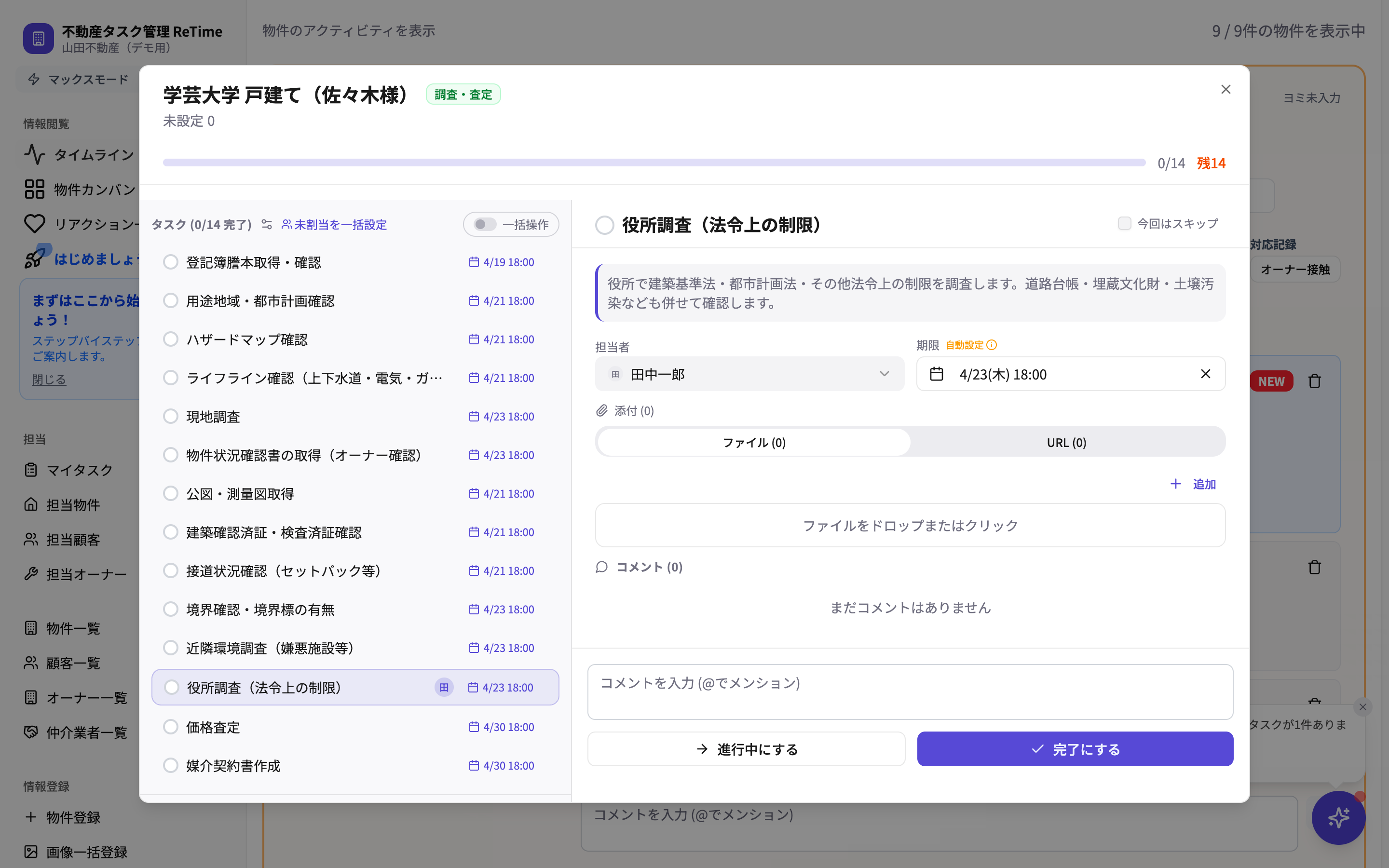Select 物件状況確認書の取得 task in list
The image size is (1389, 868).
(x=354, y=455)
